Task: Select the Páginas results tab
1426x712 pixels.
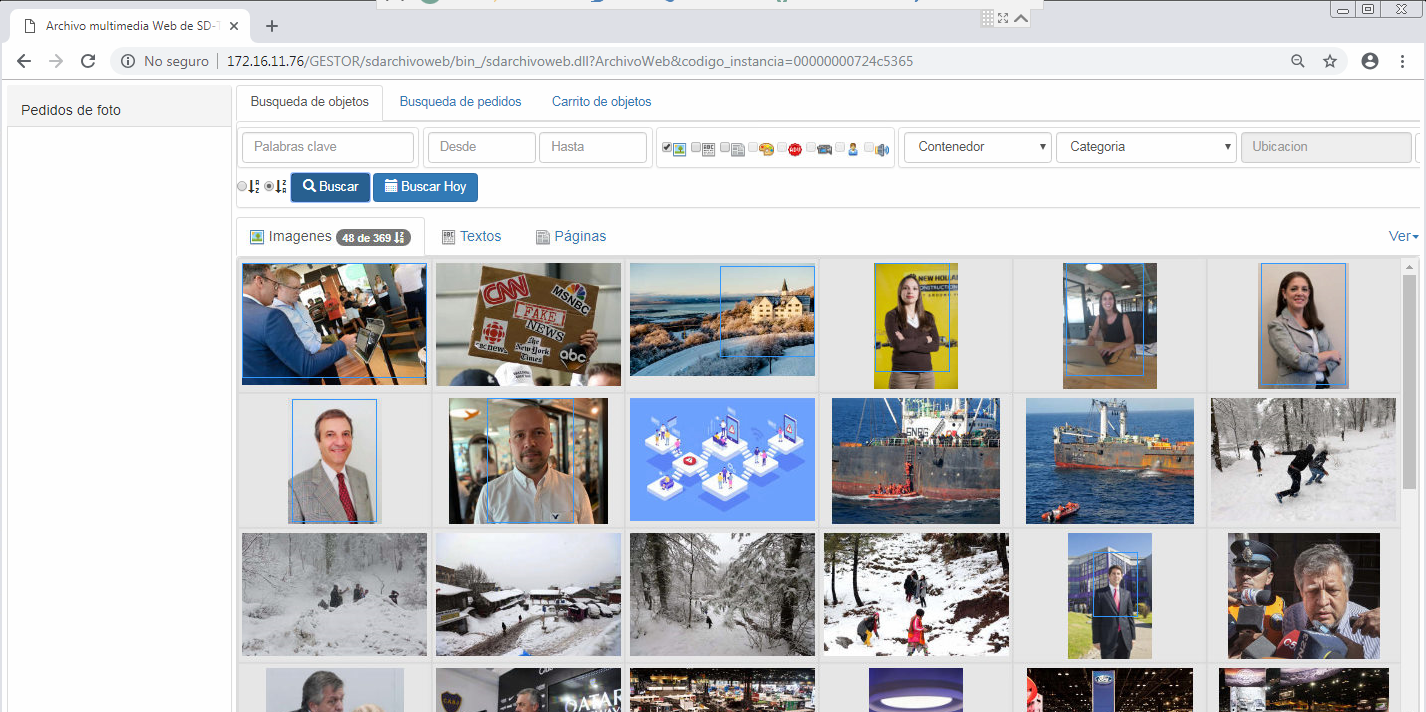Action: 571,237
